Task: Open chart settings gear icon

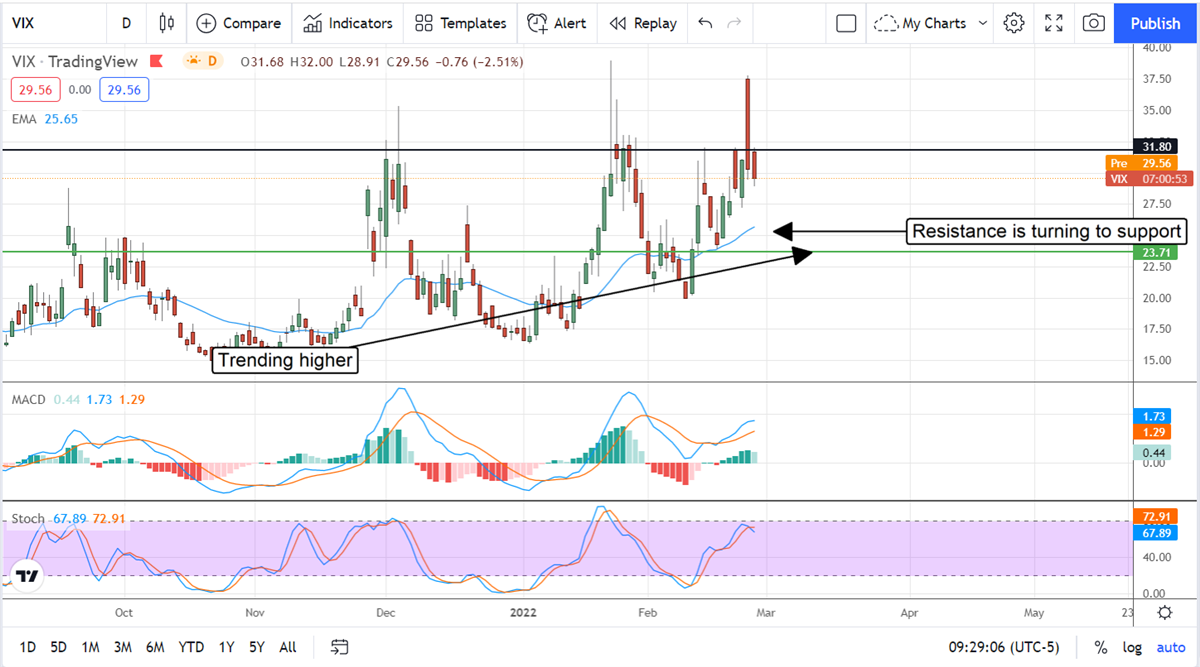Action: (x=1014, y=23)
